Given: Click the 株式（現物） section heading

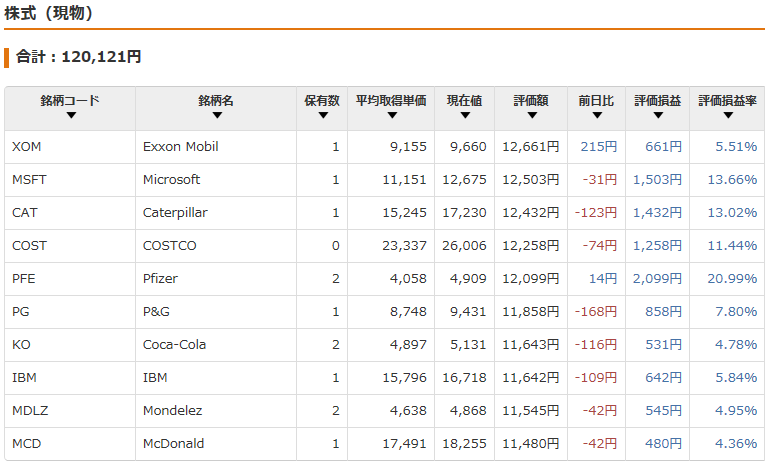Looking at the screenshot, I should [49, 13].
